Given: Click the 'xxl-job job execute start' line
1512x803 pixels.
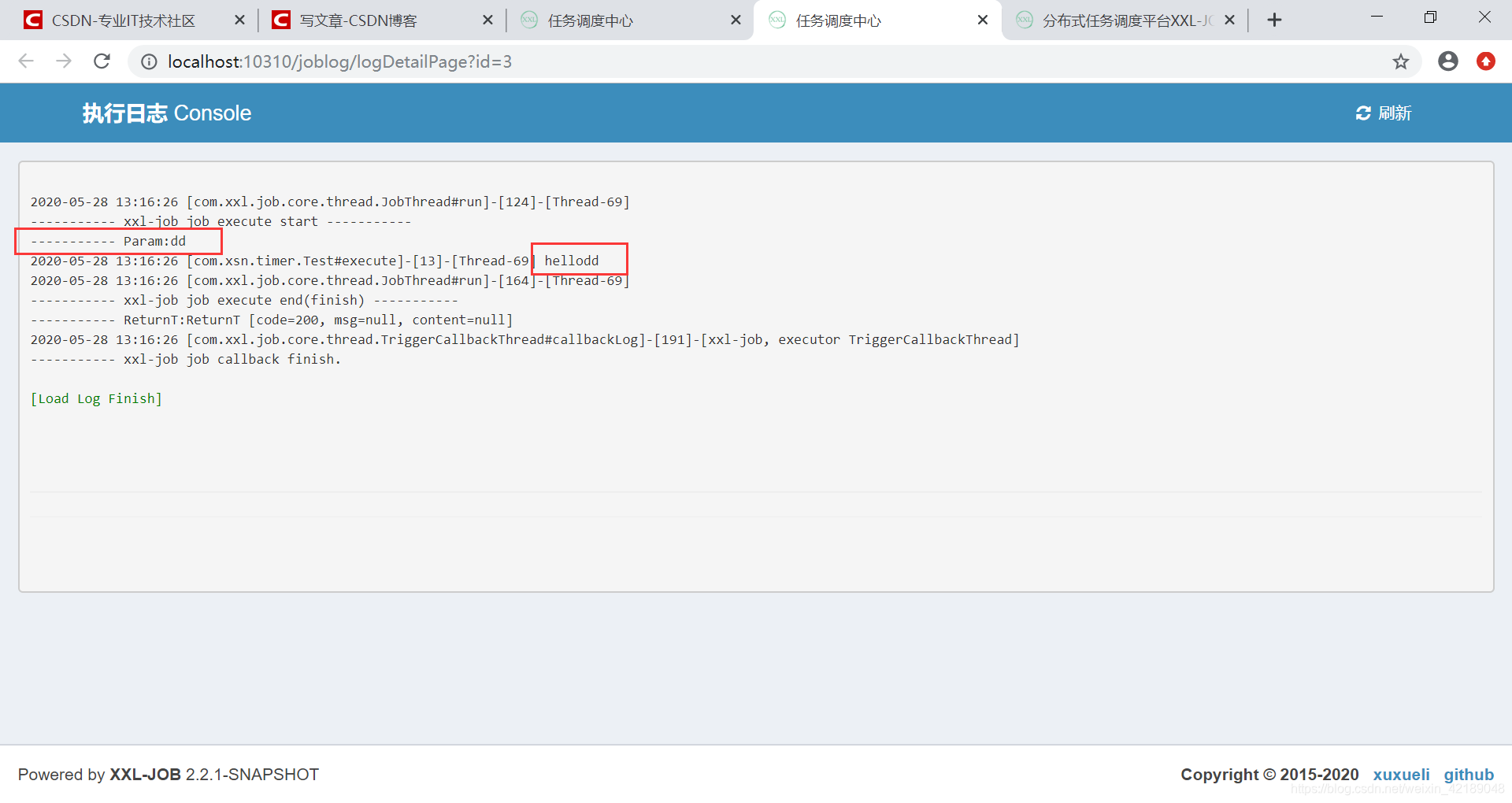Looking at the screenshot, I should coord(220,222).
